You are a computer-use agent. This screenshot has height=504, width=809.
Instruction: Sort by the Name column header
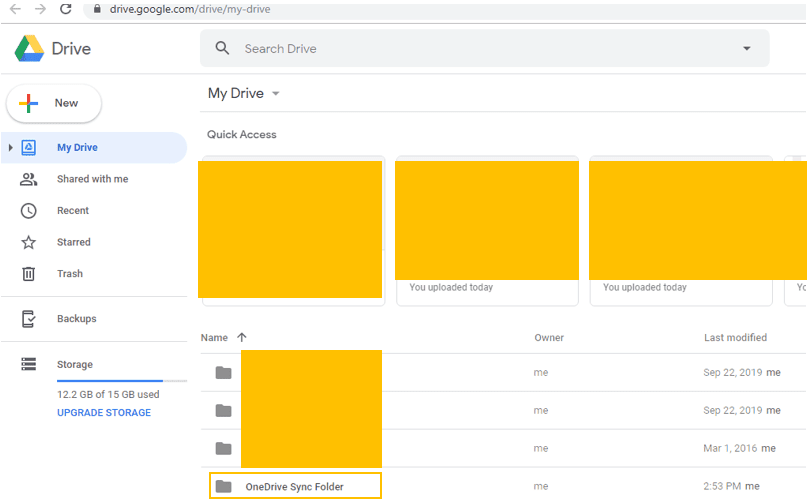point(214,337)
